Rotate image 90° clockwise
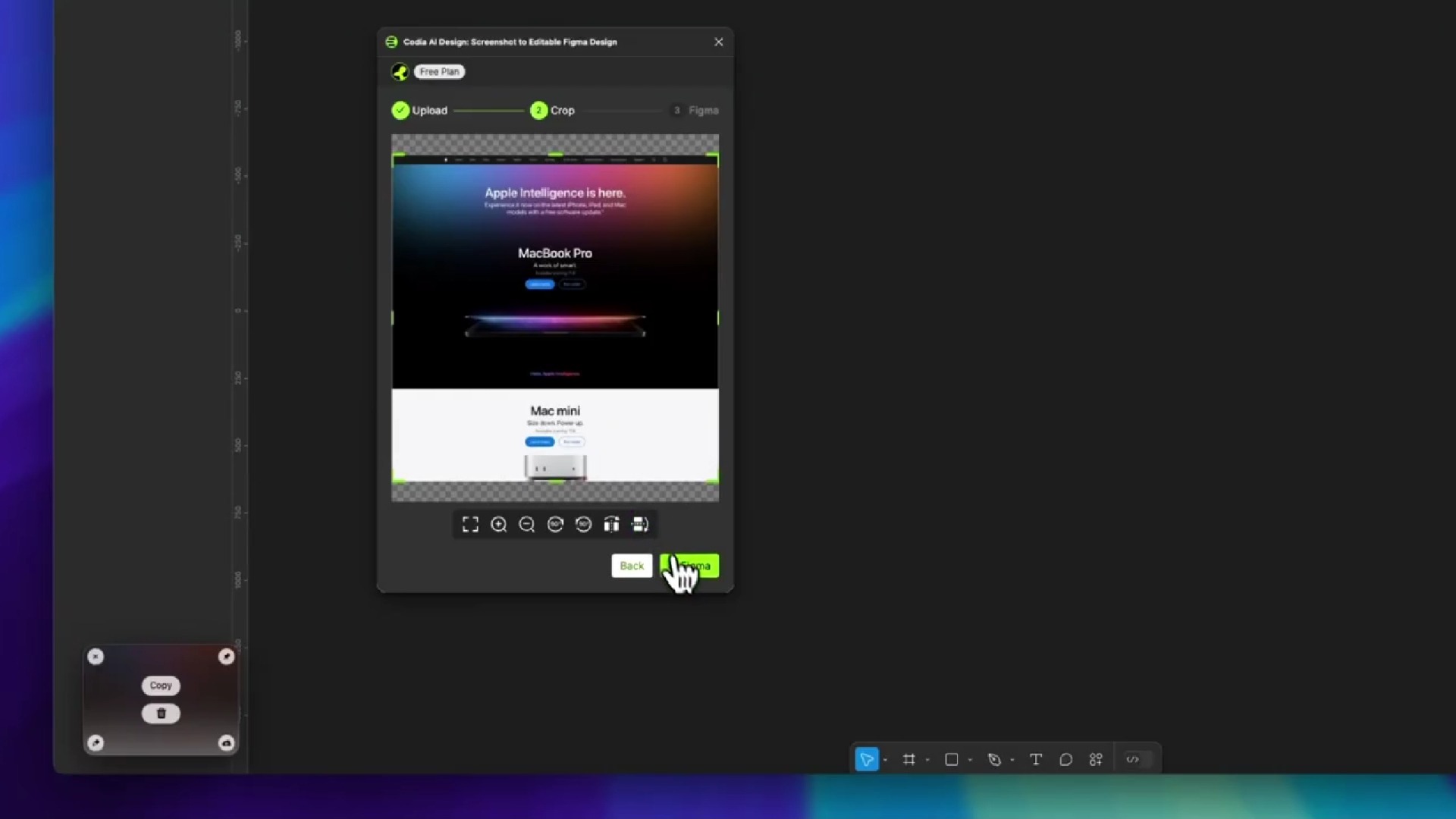 pos(555,525)
